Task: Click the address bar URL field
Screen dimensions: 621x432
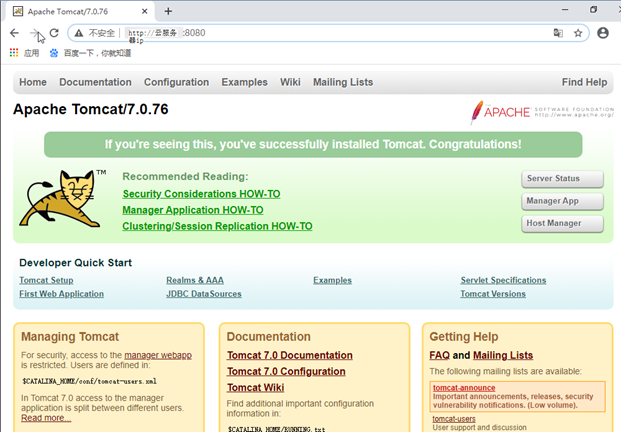Action: point(329,33)
